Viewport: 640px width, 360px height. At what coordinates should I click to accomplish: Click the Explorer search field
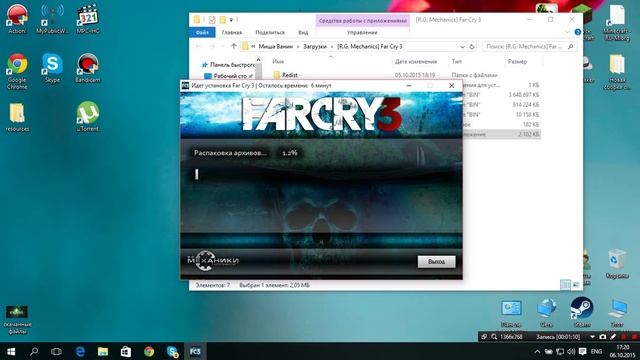click(530, 47)
